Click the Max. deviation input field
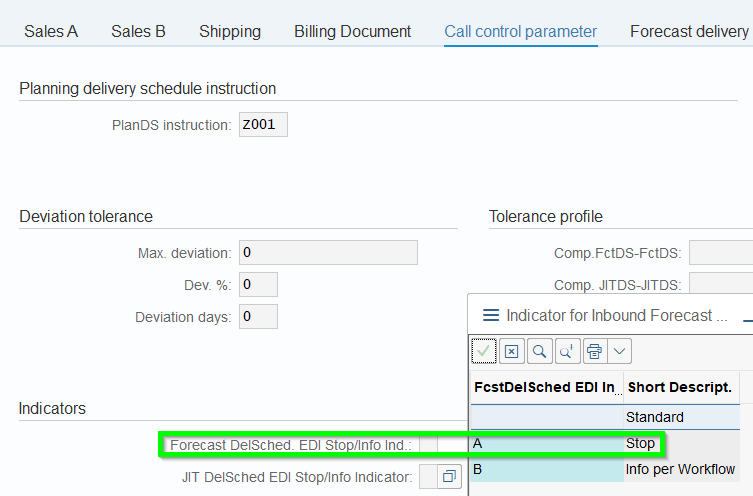Viewport: 753px width, 496px height. point(328,253)
